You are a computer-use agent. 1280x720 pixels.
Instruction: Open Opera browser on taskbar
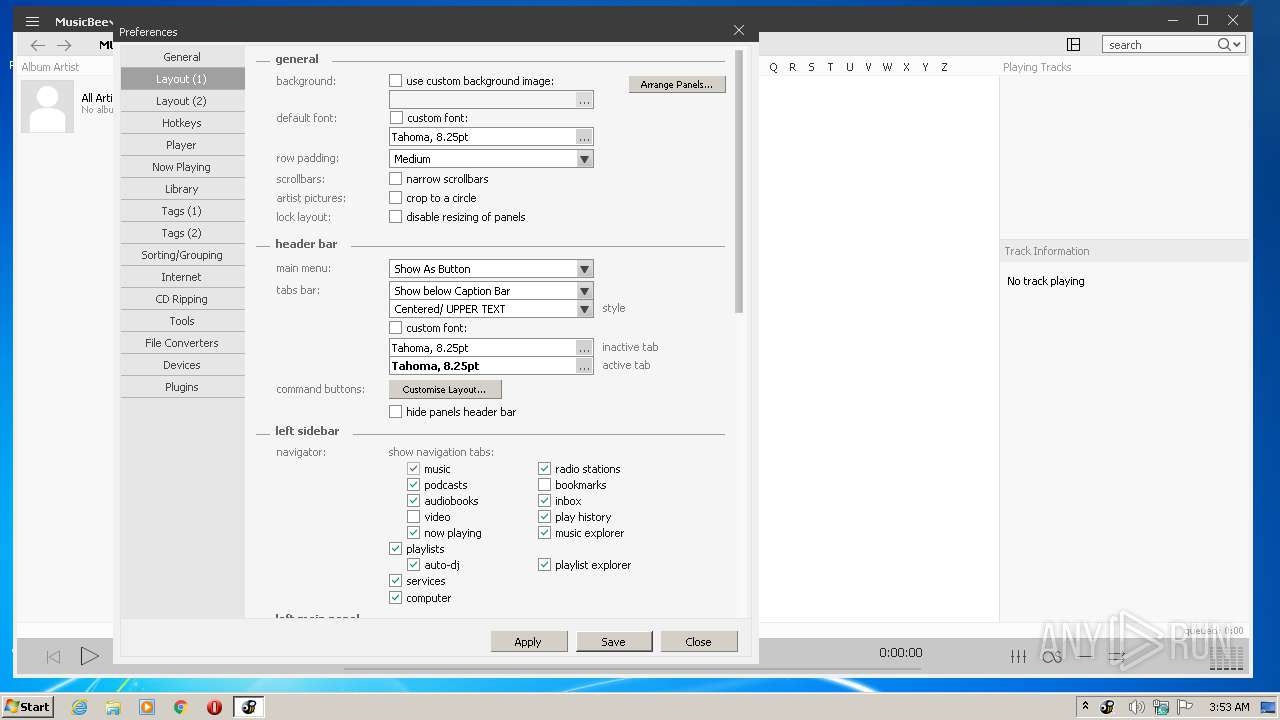(214, 707)
